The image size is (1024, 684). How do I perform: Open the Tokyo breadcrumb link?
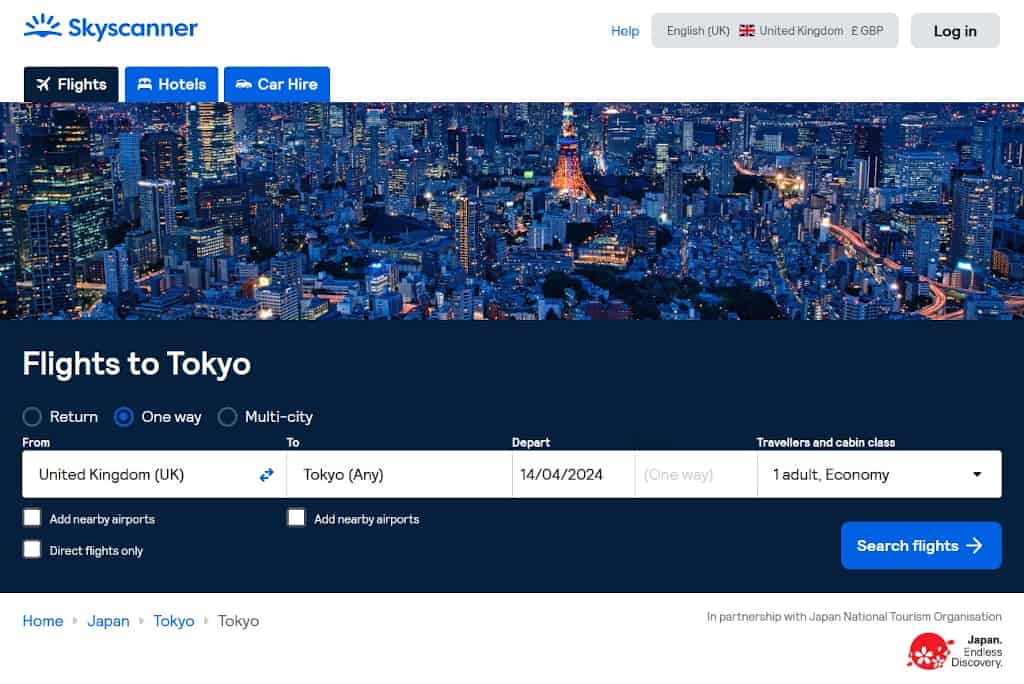(x=174, y=621)
